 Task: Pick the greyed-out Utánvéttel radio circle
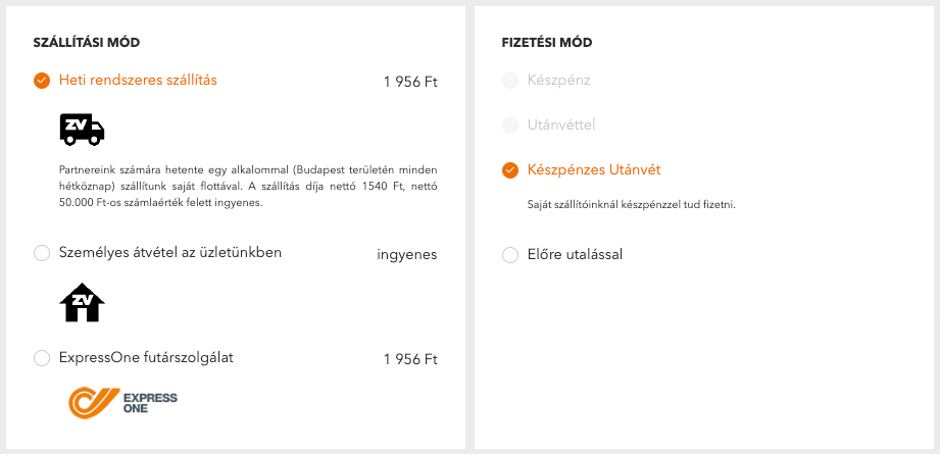510,125
